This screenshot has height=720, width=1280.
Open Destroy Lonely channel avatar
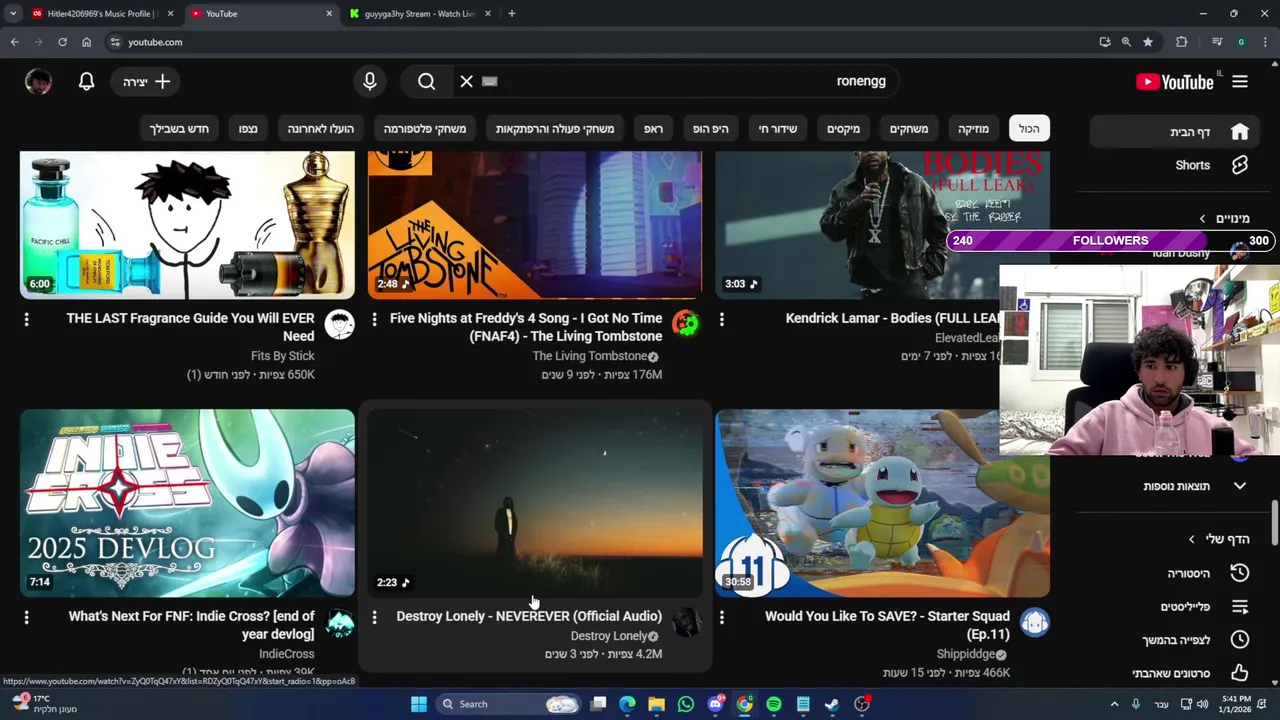[x=686, y=623]
